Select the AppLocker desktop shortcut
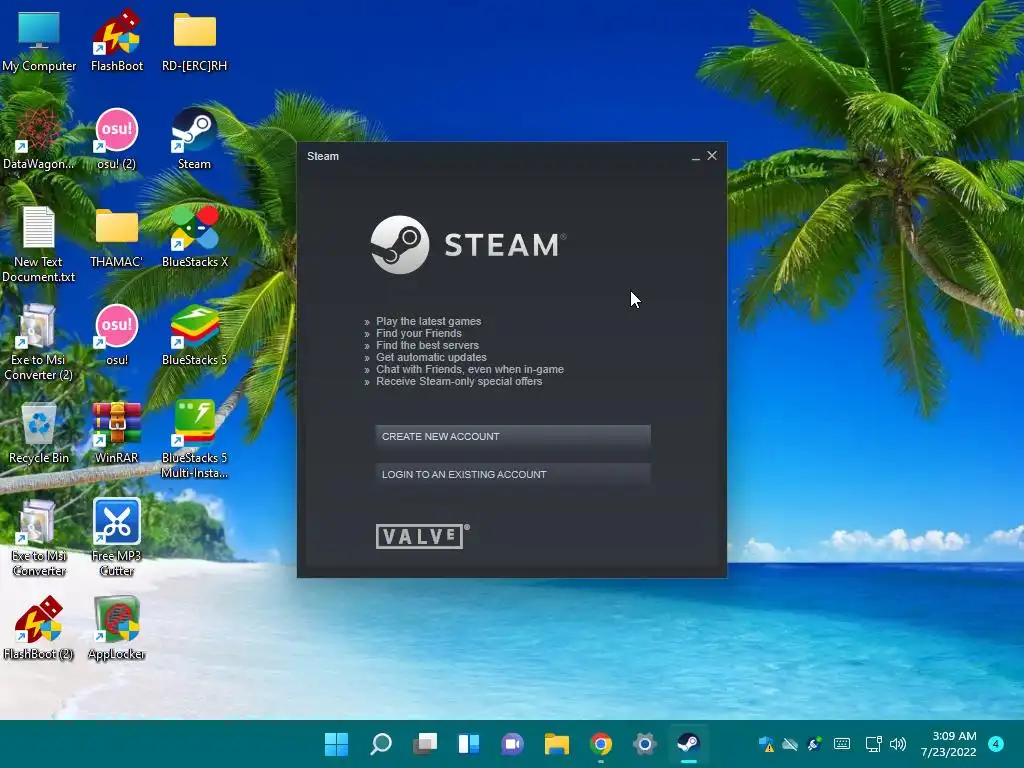Viewport: 1024px width, 768px height. pos(116,628)
